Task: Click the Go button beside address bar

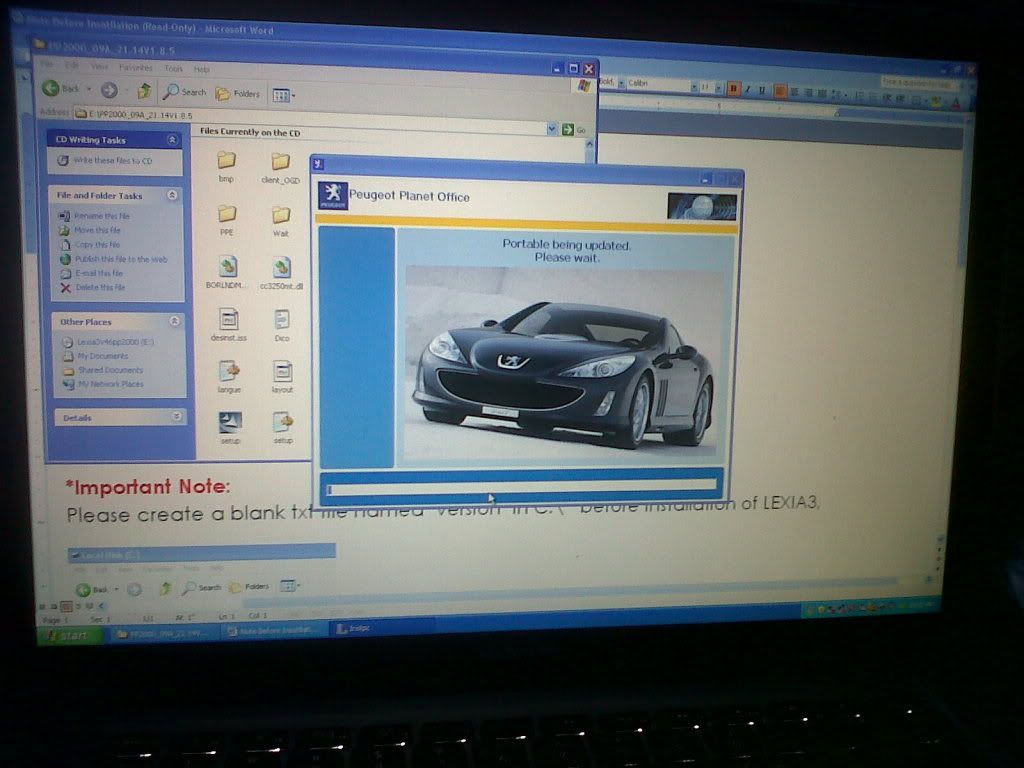Action: click(574, 129)
